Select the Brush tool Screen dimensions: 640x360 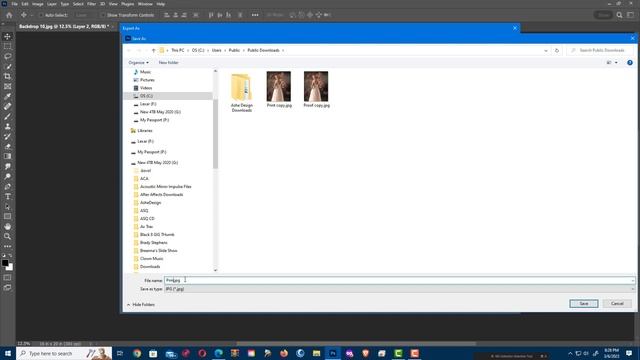[x=7, y=116]
